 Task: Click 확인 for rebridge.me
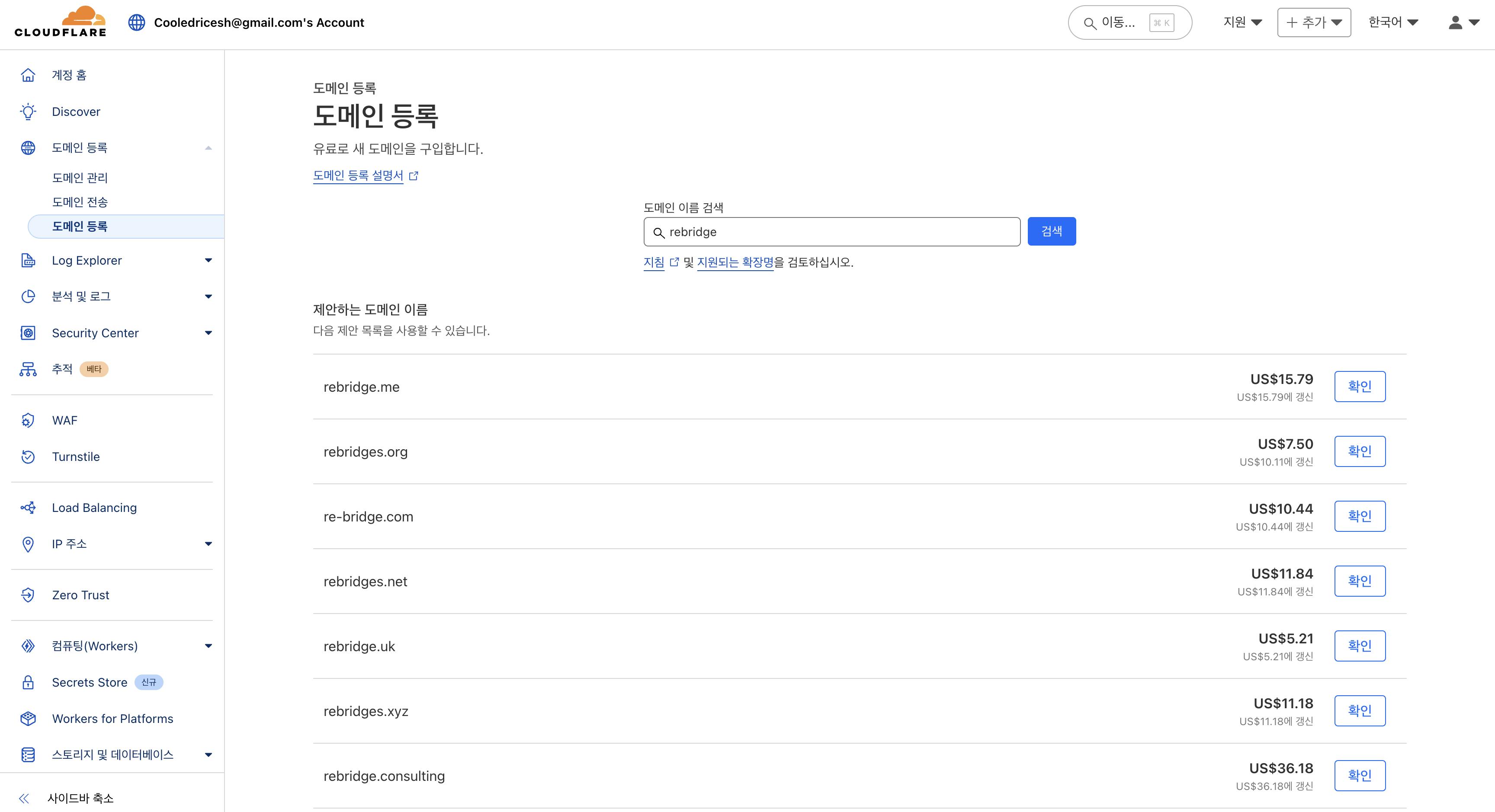(1360, 386)
